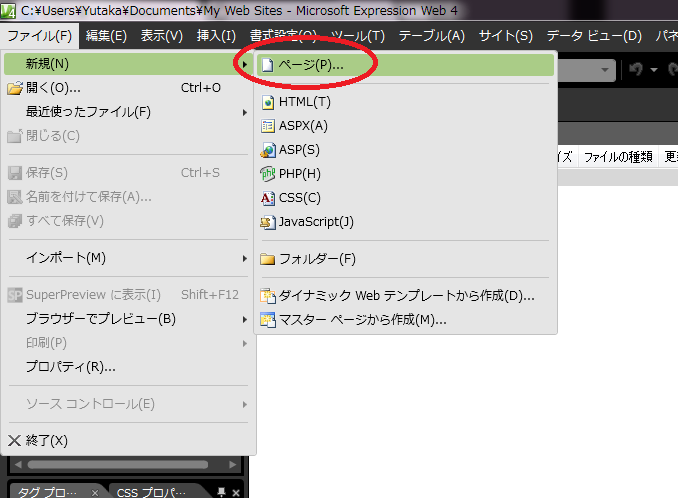Open the サイト(S) menu

pyautogui.click(x=506, y=36)
